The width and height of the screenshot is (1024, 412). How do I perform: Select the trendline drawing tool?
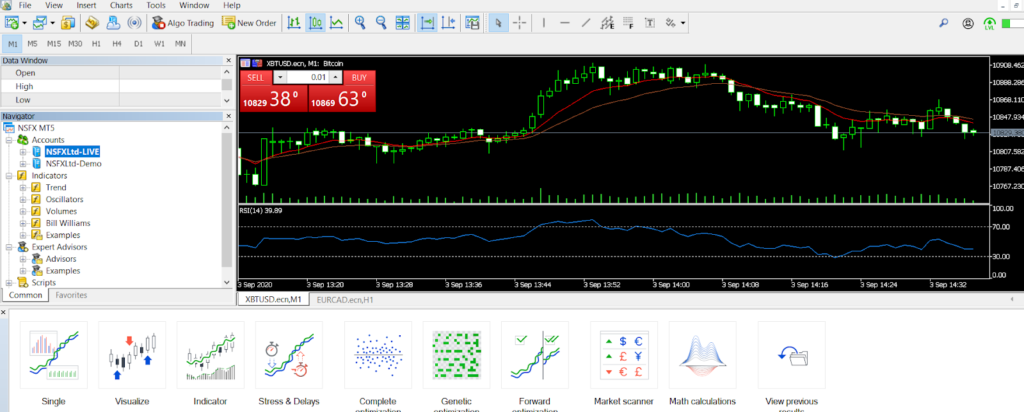(x=586, y=23)
